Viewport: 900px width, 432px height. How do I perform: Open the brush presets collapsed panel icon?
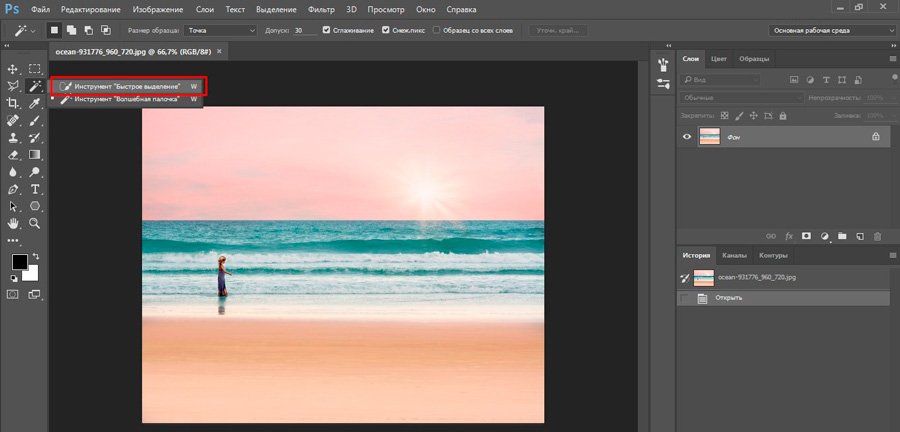coord(664,63)
